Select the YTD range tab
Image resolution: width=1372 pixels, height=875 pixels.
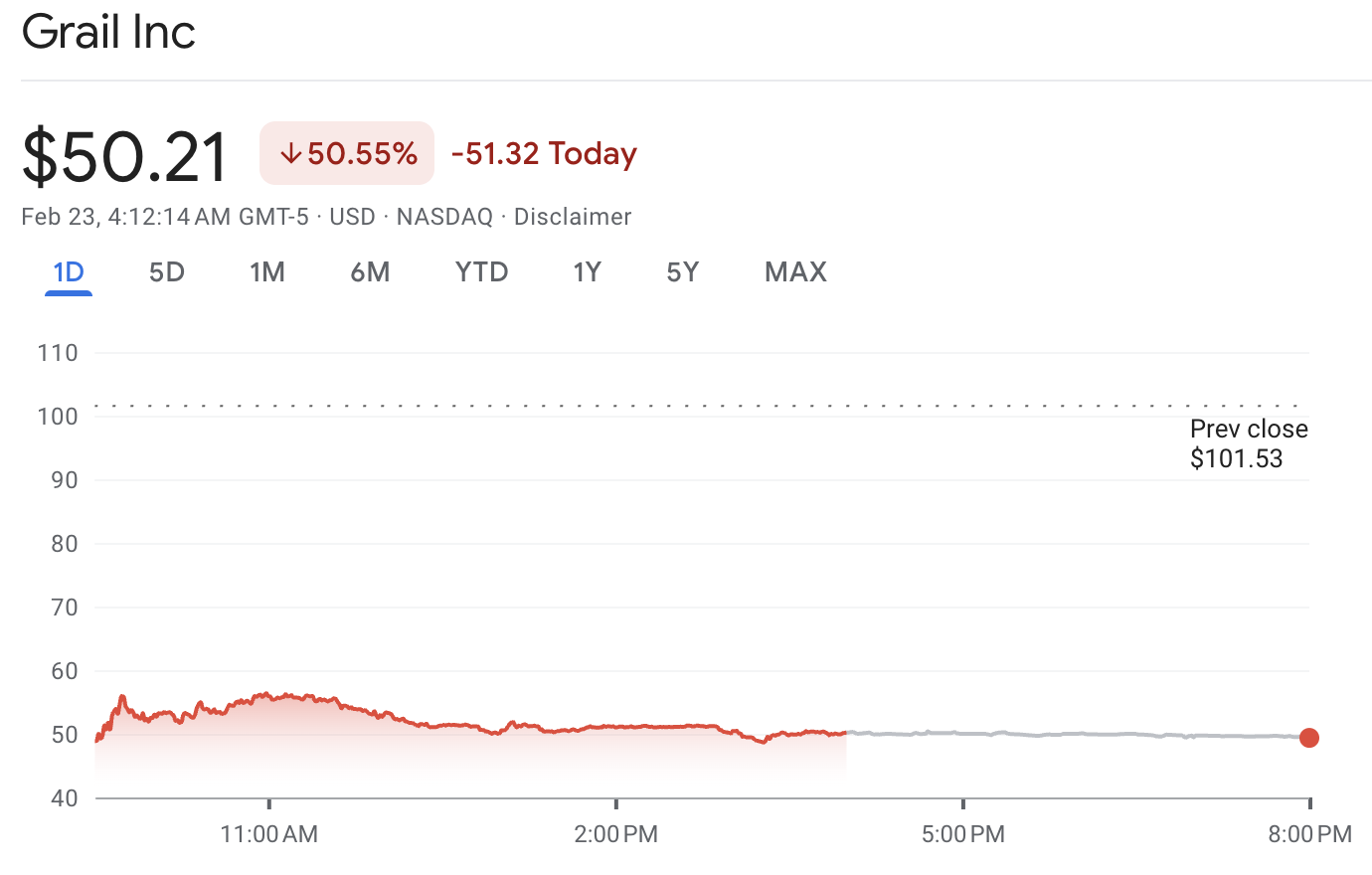point(482,272)
